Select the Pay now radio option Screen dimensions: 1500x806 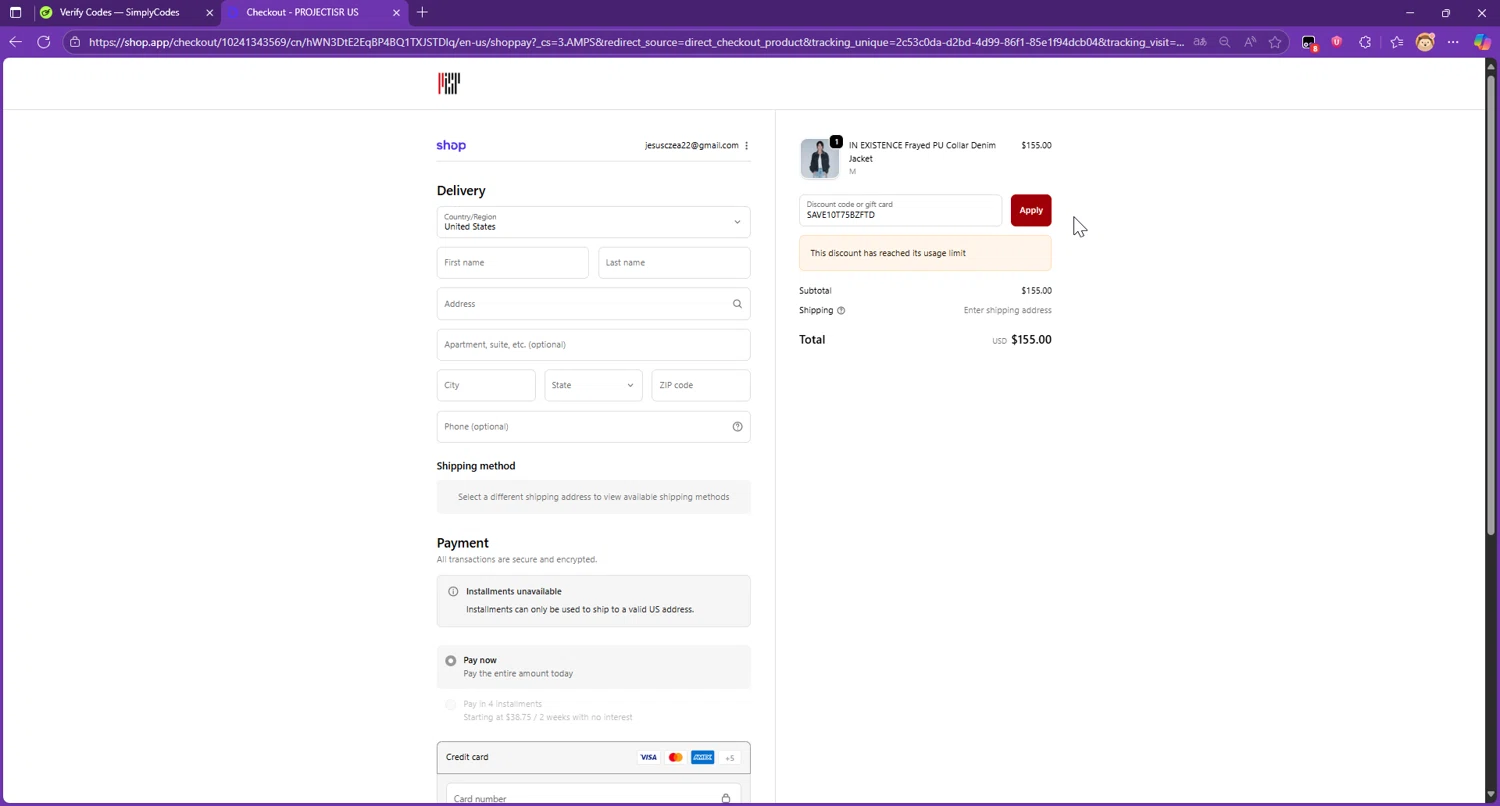click(x=451, y=661)
